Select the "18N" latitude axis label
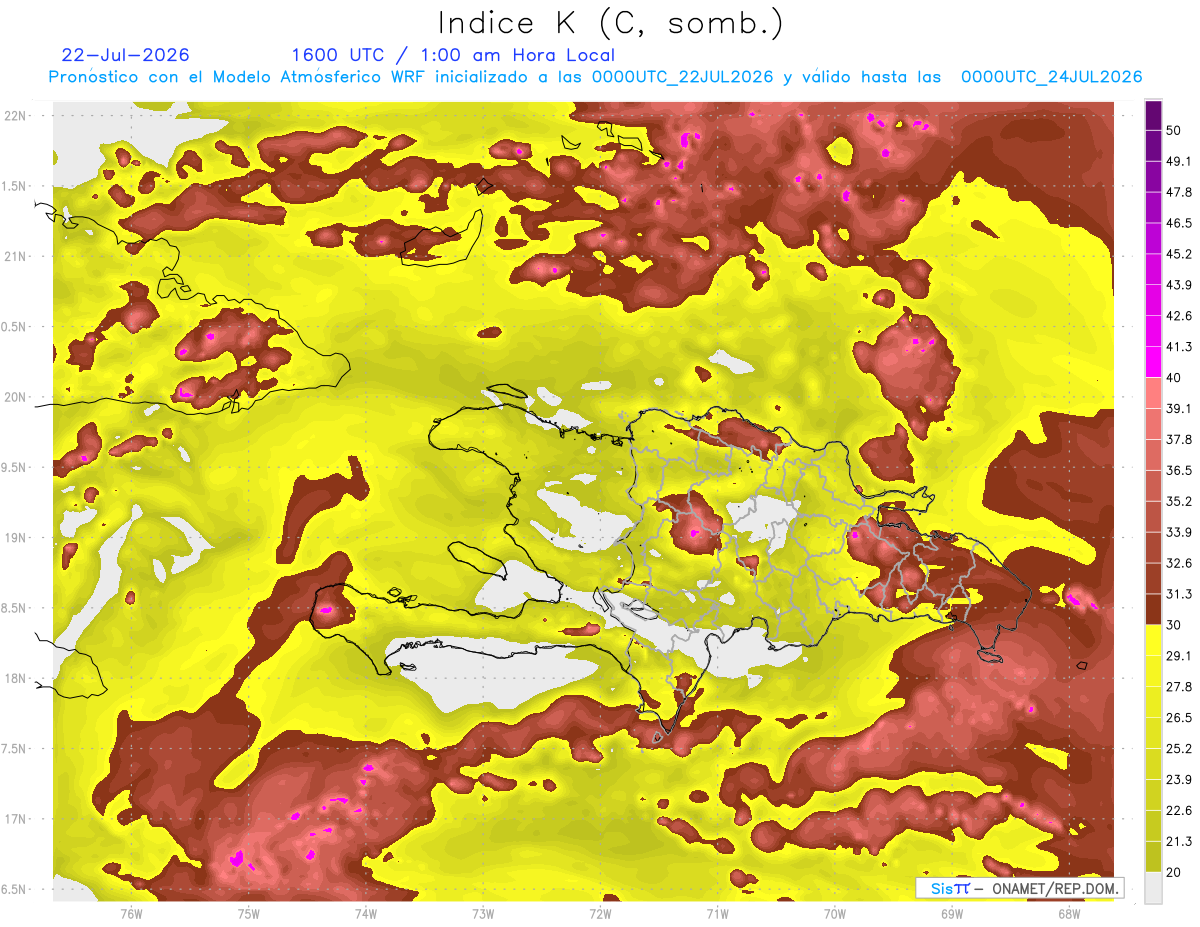This screenshot has height=927, width=1200. [17, 678]
